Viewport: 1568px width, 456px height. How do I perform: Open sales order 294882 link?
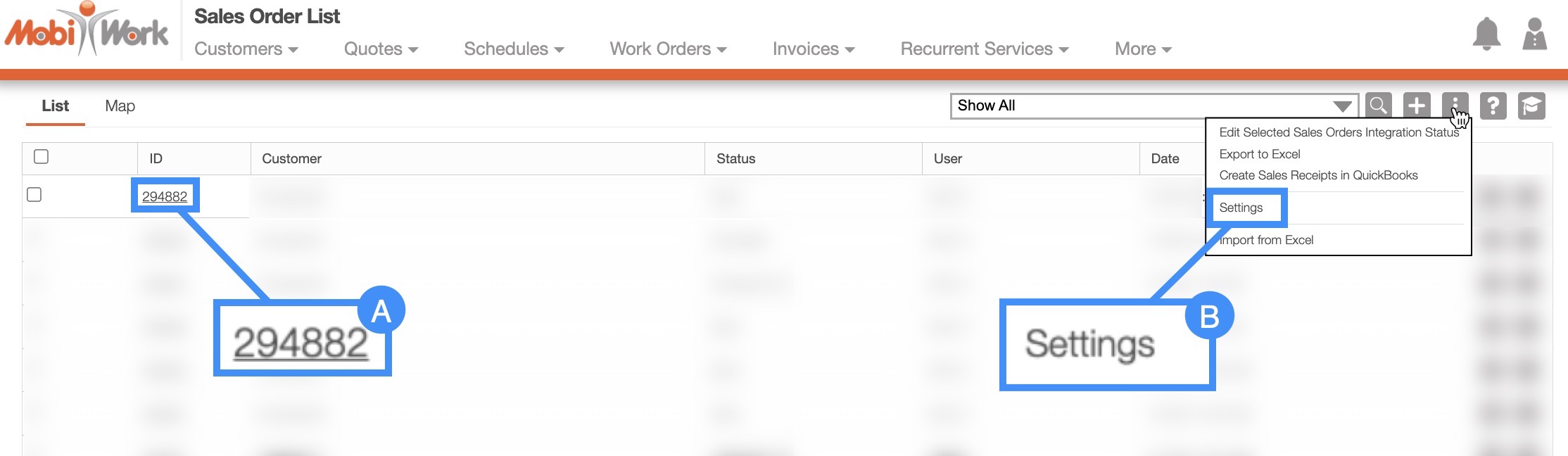[165, 196]
